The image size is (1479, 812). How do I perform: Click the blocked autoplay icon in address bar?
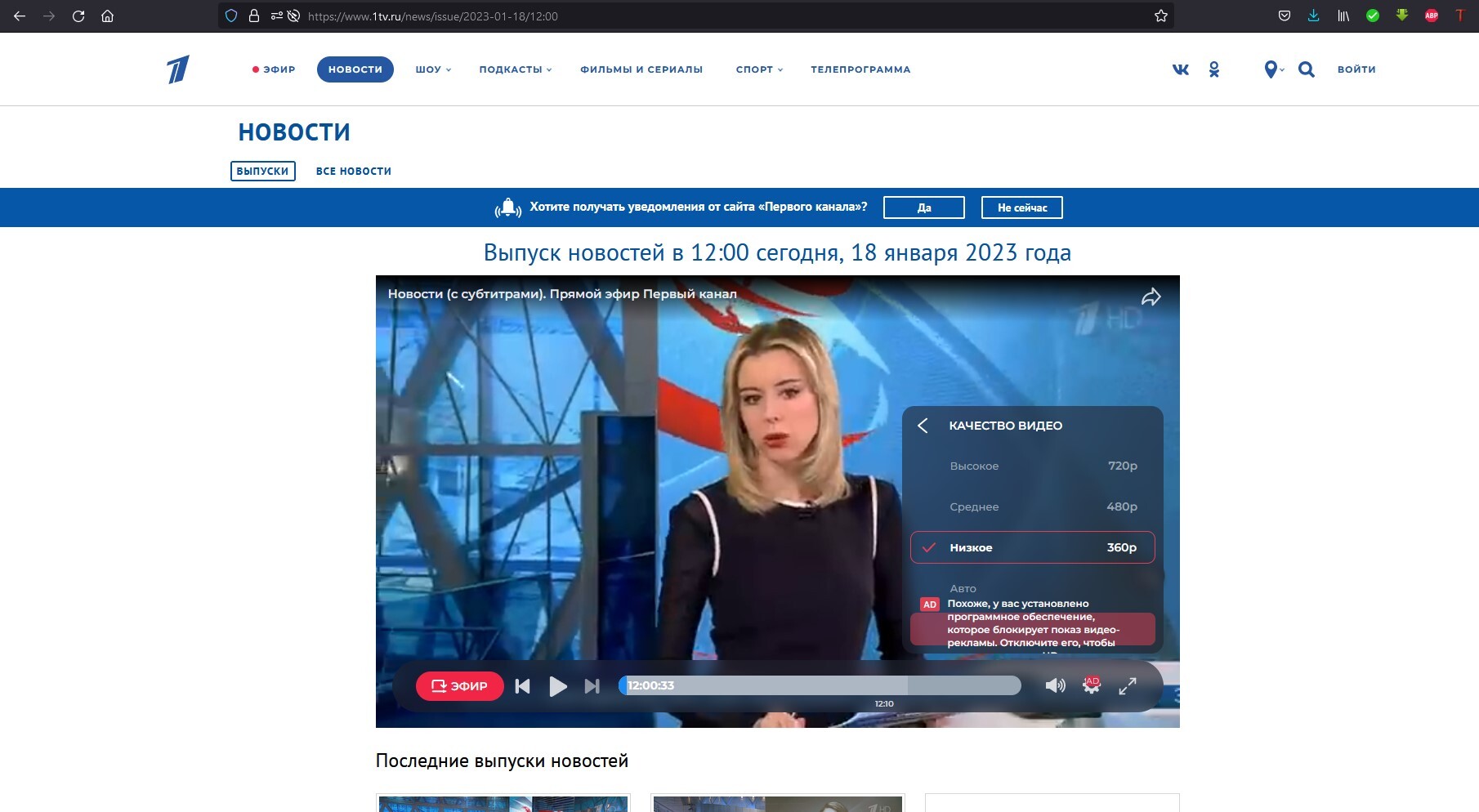(294, 16)
